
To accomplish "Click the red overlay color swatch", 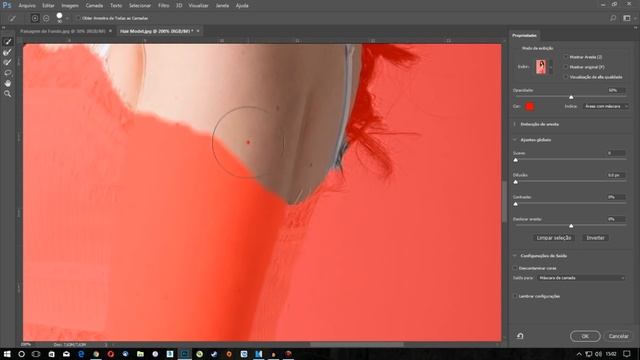I will click(529, 107).
